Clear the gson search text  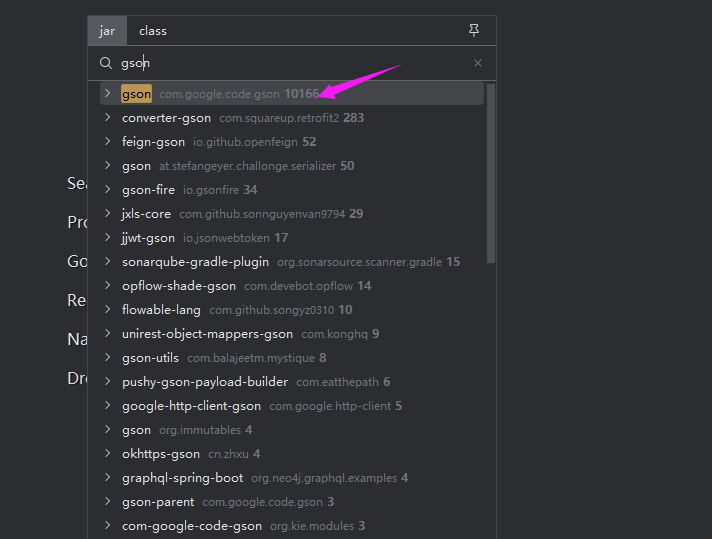pyautogui.click(x=478, y=63)
